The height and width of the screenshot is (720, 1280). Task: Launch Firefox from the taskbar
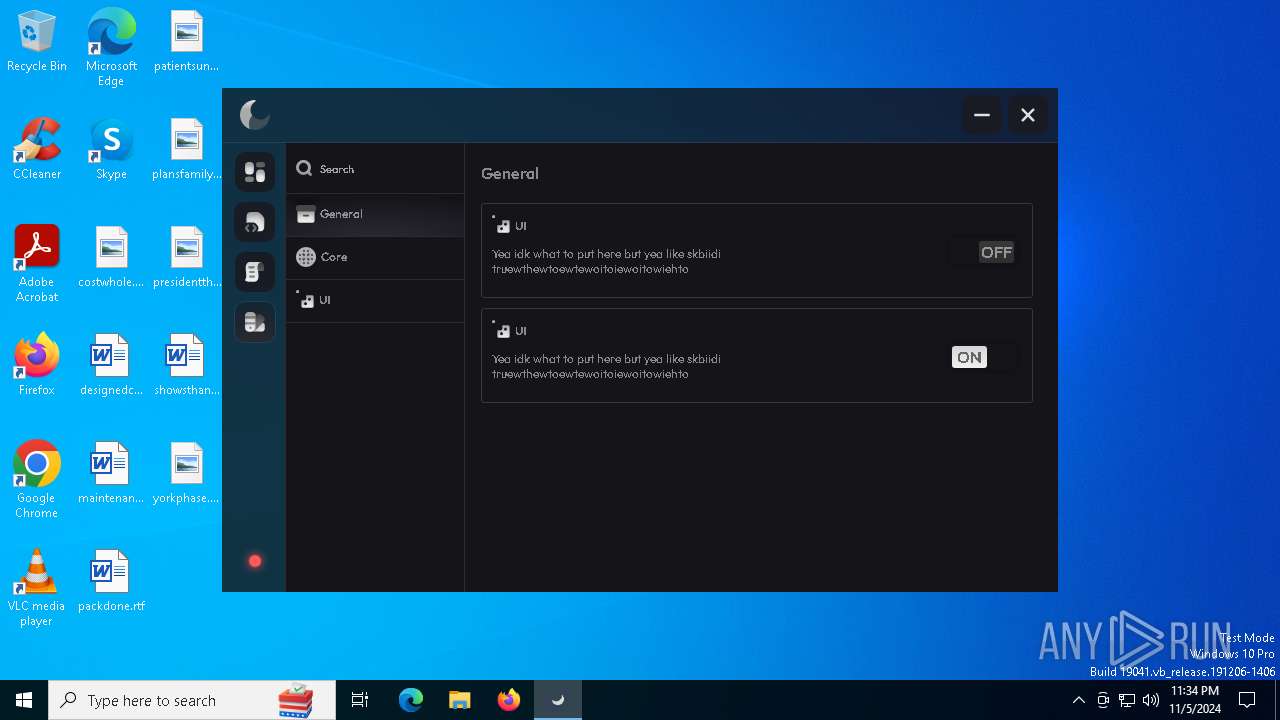click(x=508, y=700)
